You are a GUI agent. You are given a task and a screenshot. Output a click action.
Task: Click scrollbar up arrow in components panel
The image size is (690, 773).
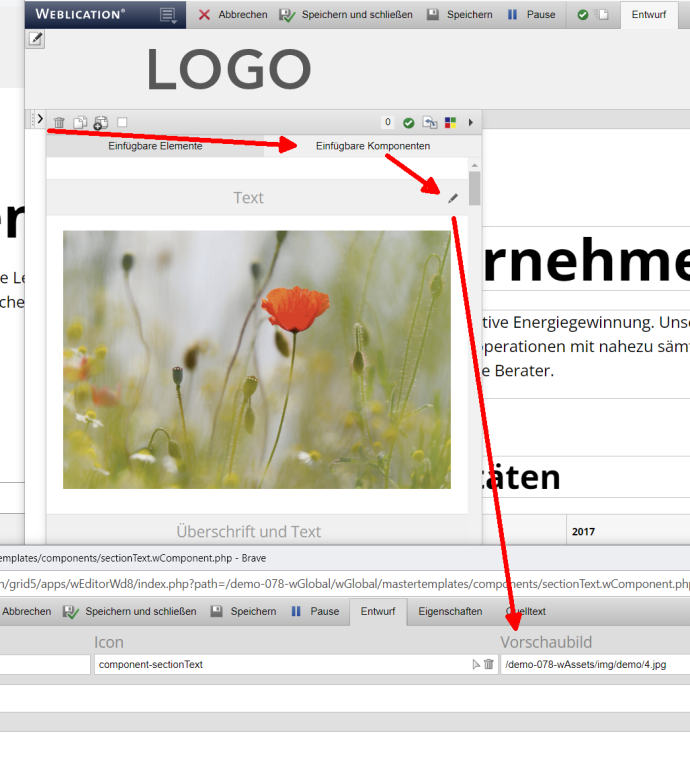(475, 165)
